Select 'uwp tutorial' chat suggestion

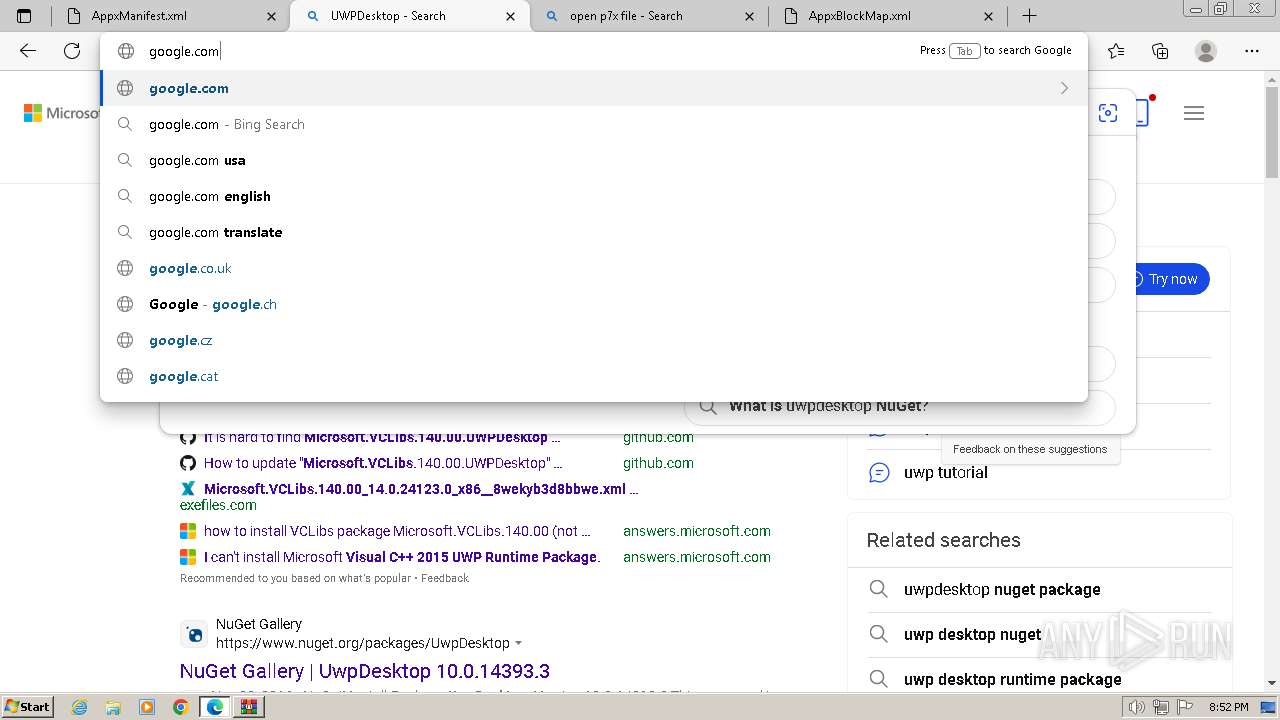pyautogui.click(x=946, y=472)
